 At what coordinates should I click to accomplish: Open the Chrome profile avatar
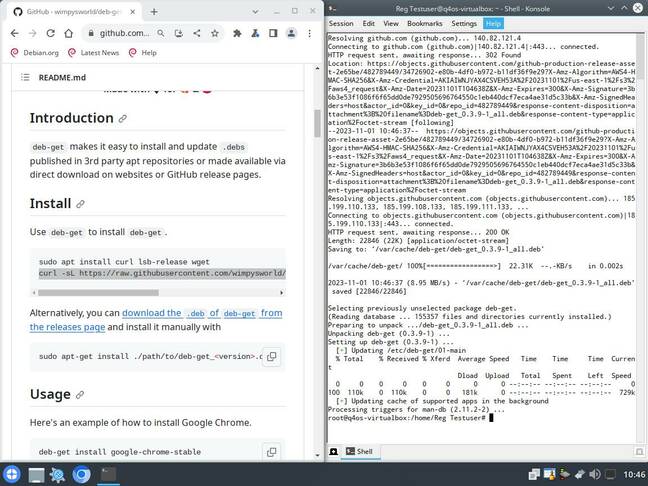tap(291, 33)
